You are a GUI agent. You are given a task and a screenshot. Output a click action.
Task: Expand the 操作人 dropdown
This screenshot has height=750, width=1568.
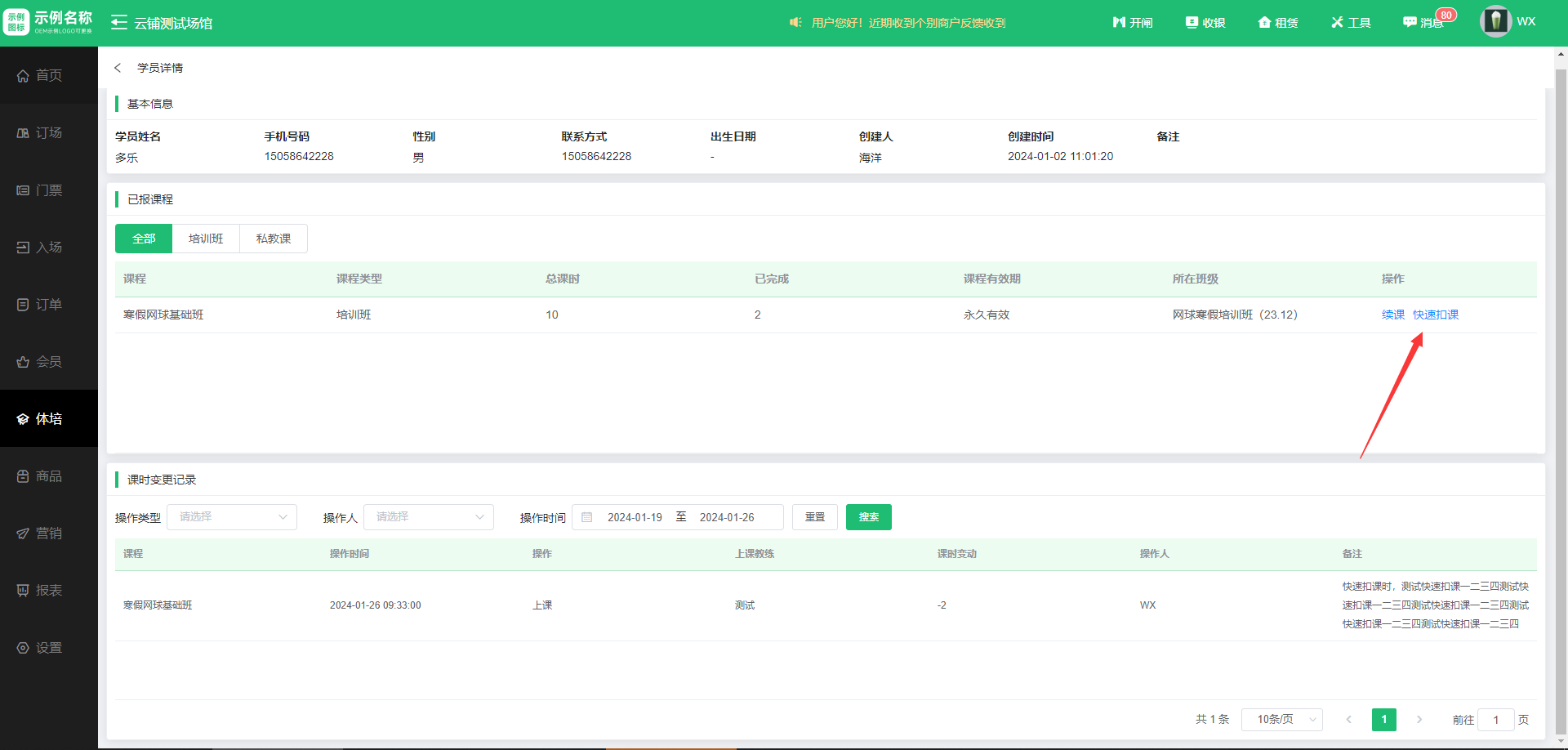click(x=429, y=517)
